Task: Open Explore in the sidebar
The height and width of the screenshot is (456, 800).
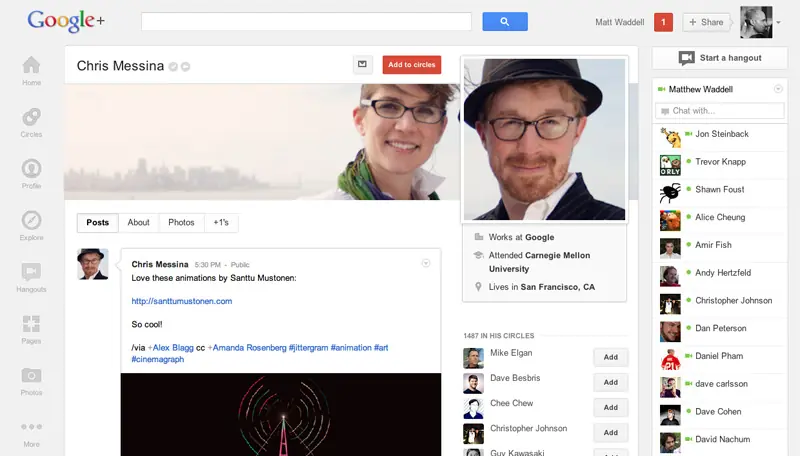Action: pyautogui.click(x=31, y=226)
